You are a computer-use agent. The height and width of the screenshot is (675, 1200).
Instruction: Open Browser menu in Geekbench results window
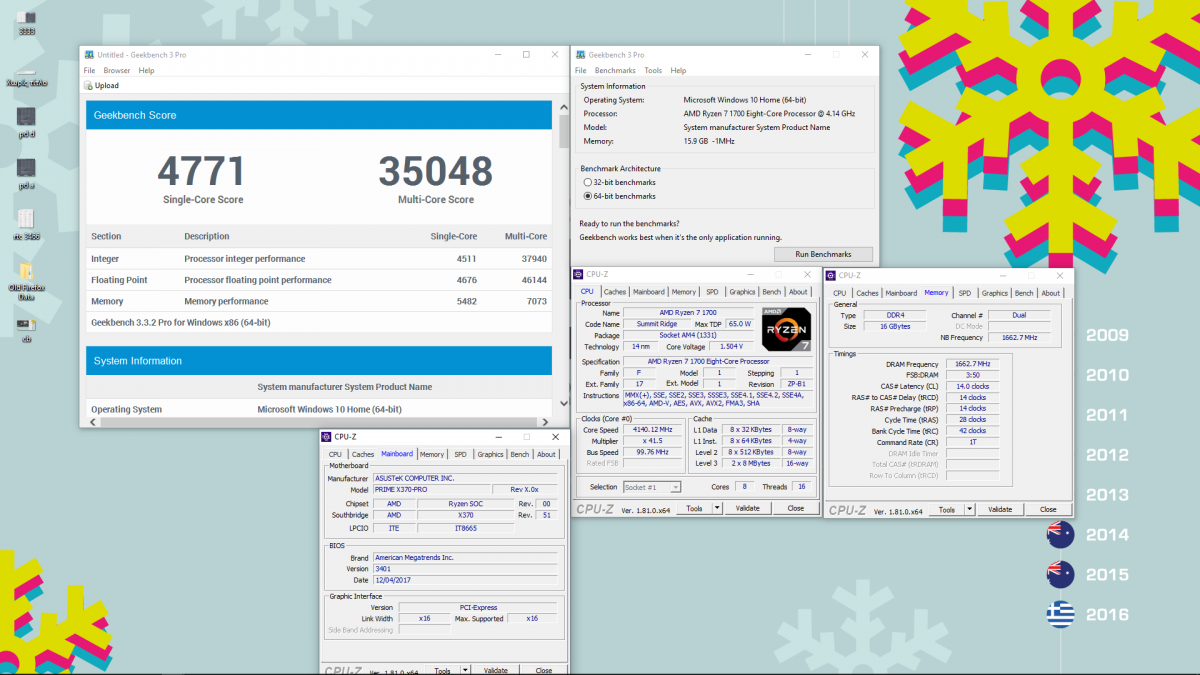(117, 71)
